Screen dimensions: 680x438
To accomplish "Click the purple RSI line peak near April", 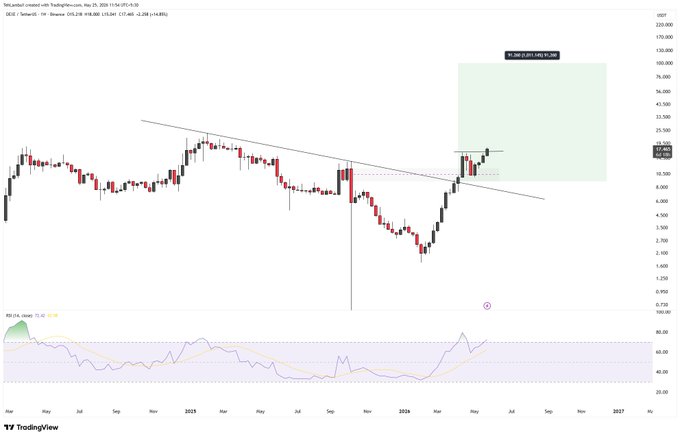I will [x=462, y=333].
